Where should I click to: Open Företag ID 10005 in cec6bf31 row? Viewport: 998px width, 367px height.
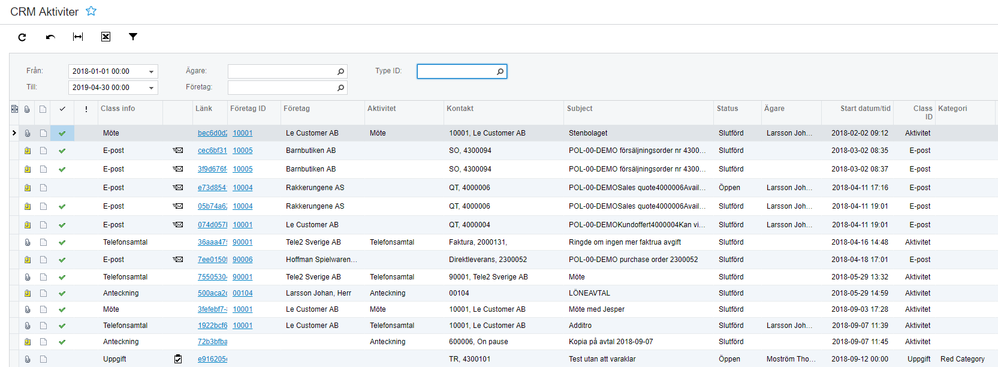(242, 151)
